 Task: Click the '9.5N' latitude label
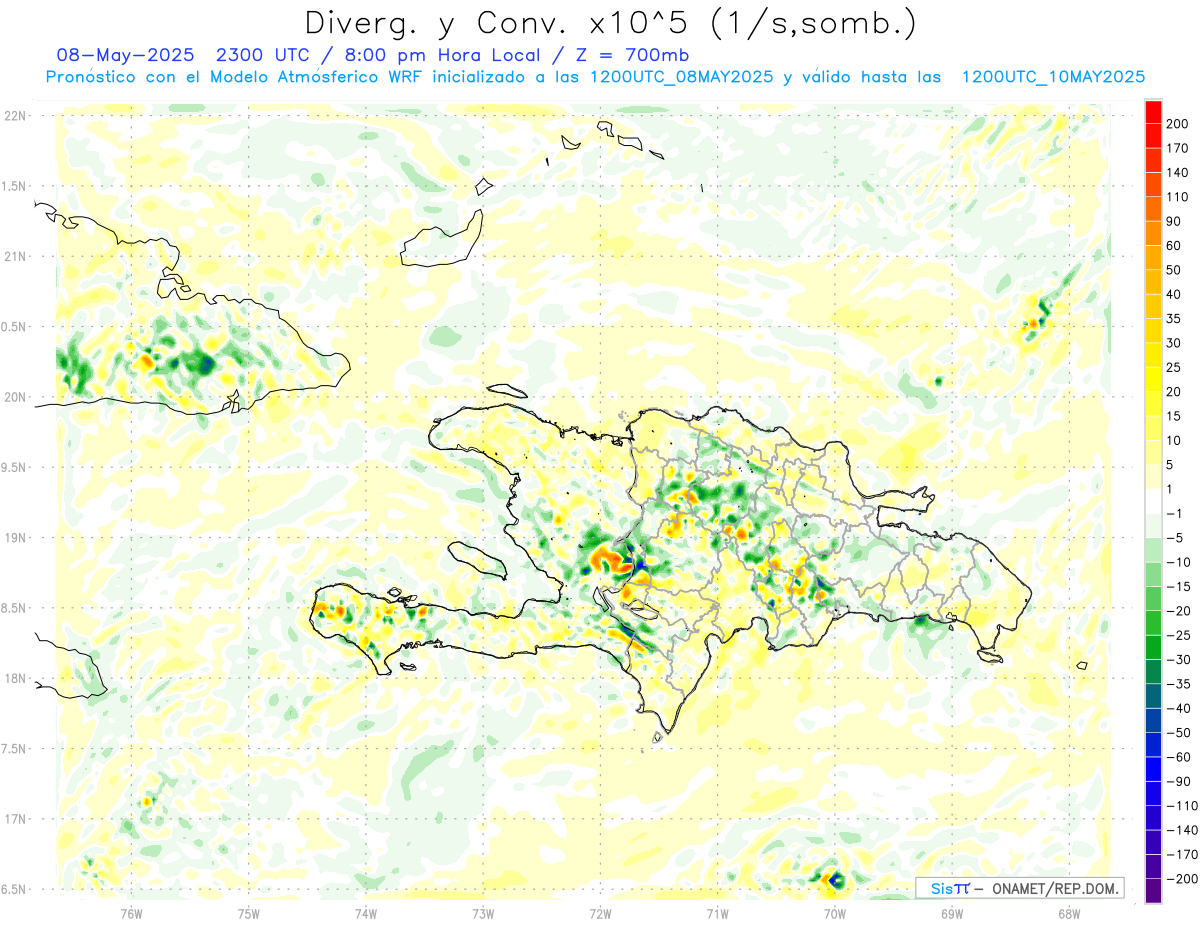[14, 467]
